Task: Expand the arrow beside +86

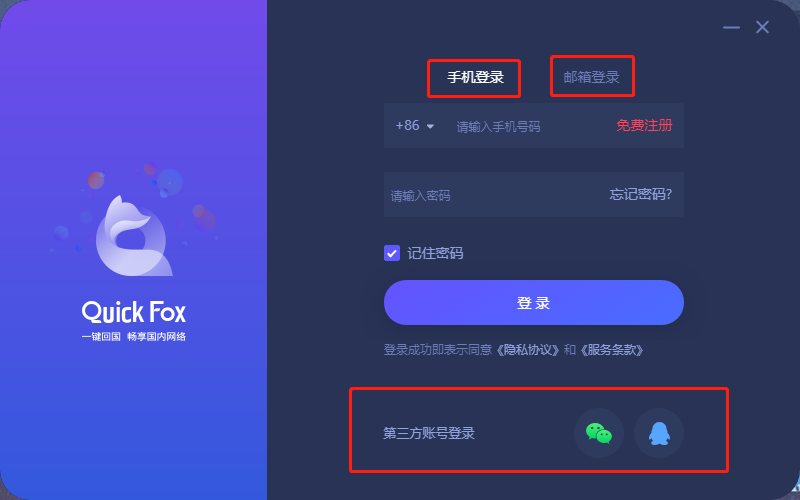Action: tap(430, 126)
